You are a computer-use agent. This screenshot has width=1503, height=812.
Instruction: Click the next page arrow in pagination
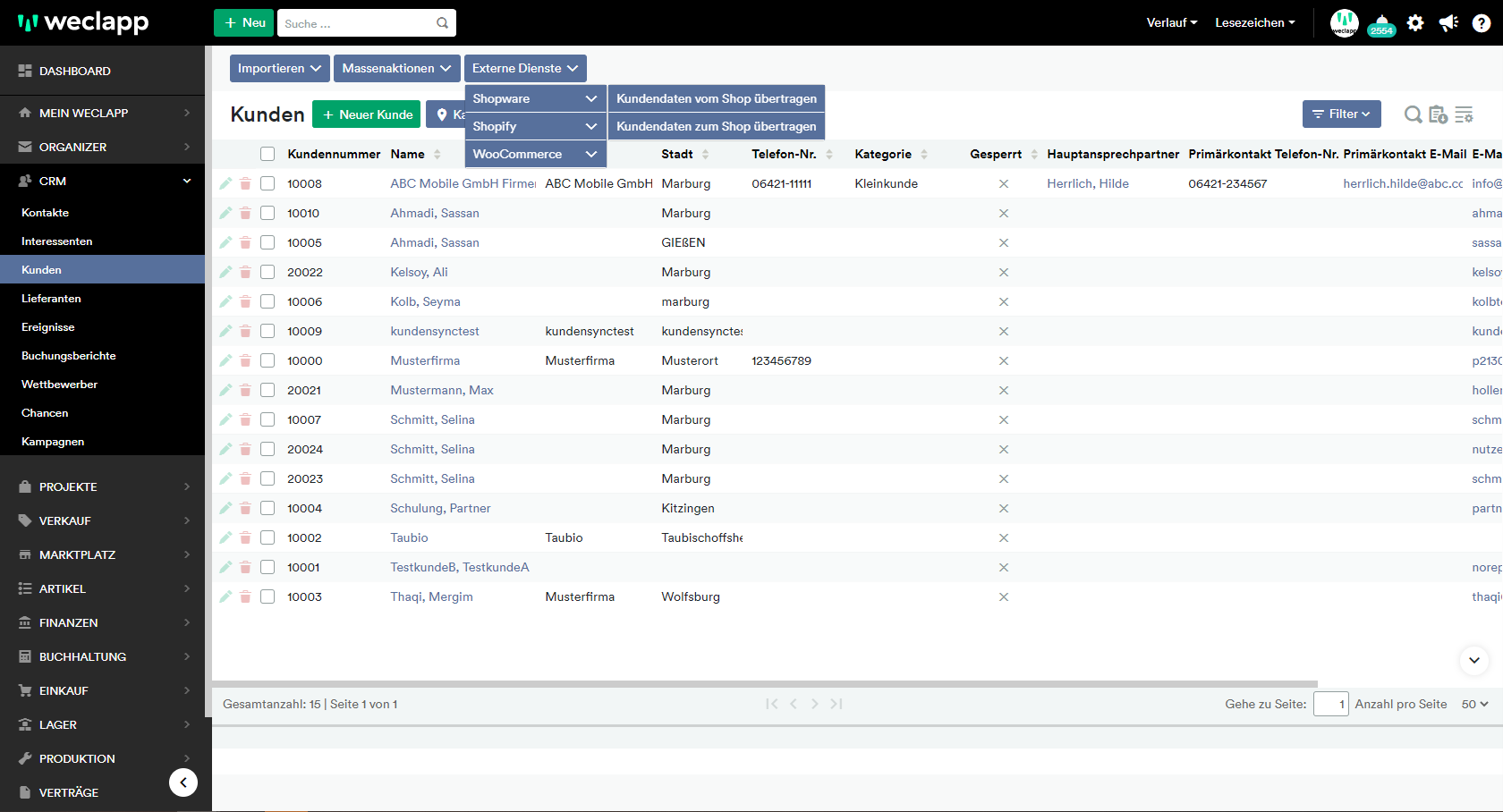click(x=814, y=704)
